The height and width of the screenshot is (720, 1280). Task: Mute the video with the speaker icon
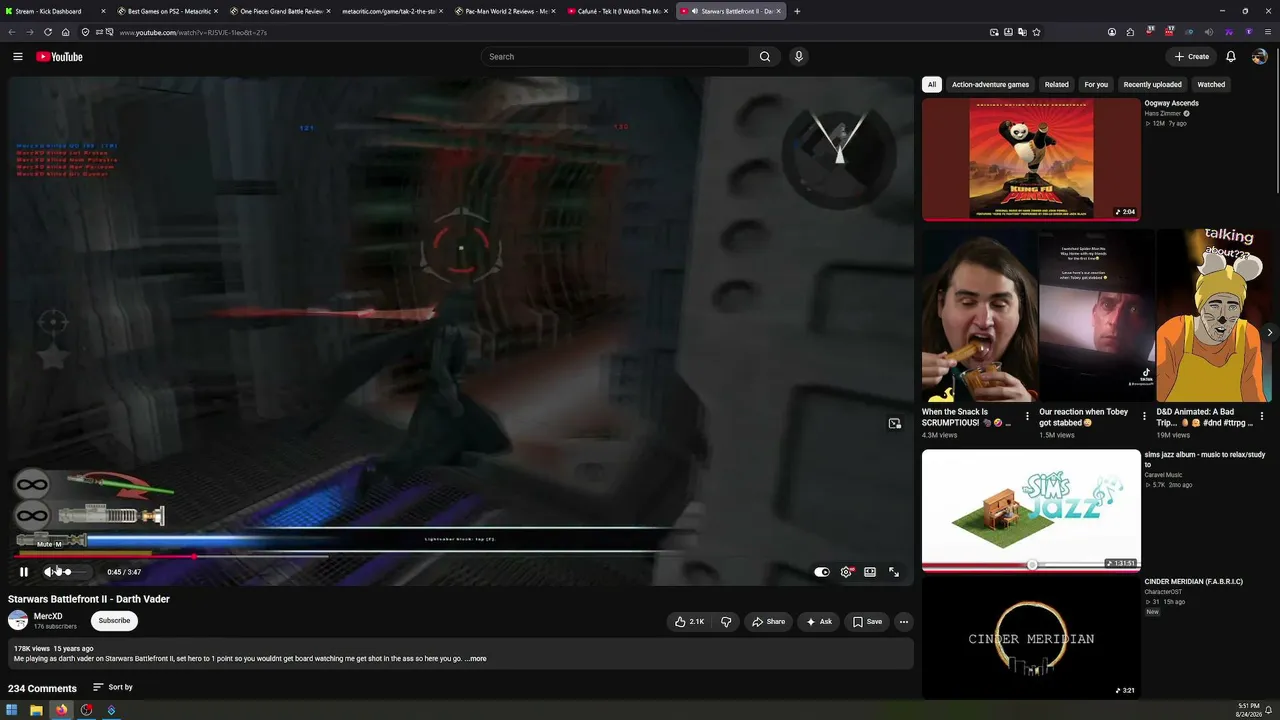click(48, 572)
